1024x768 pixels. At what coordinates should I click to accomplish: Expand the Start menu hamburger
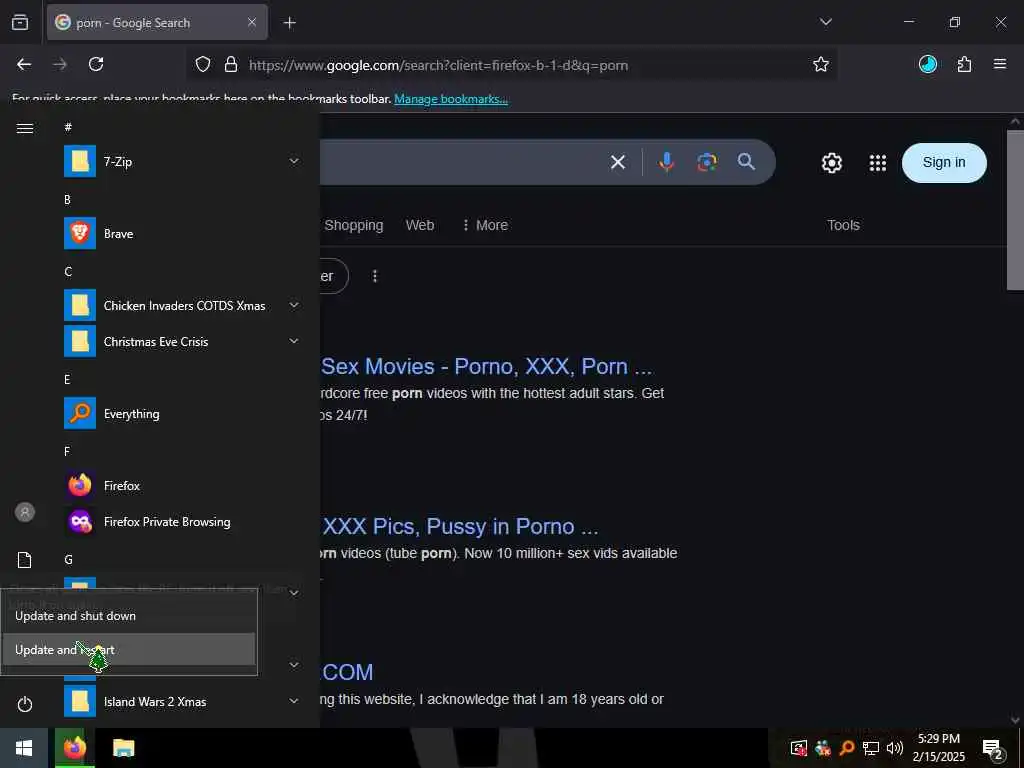(25, 128)
